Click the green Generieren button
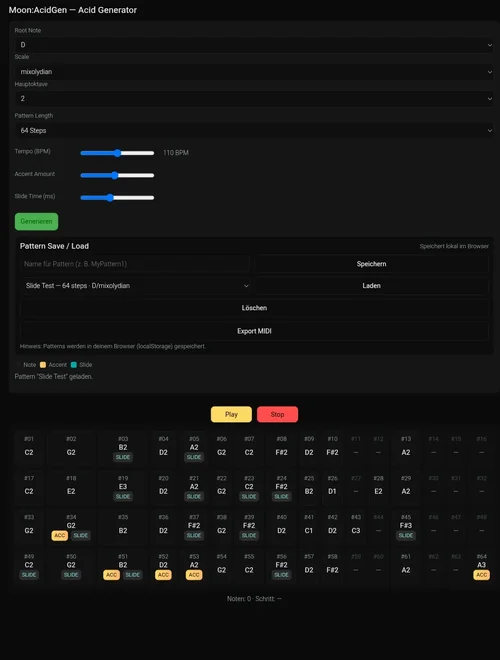500x660 pixels. pyautogui.click(x=37, y=221)
